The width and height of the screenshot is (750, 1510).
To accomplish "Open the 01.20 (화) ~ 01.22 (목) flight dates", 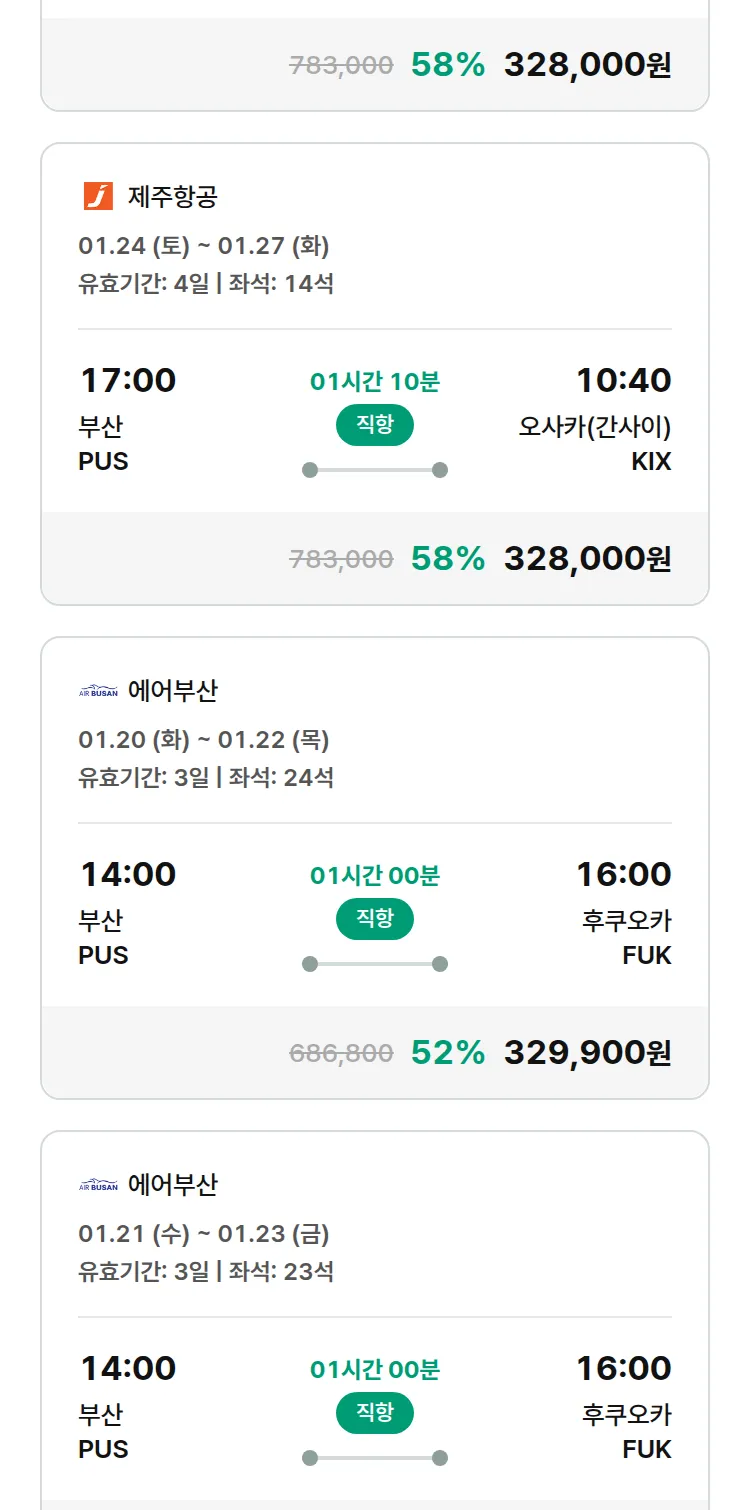I will [x=204, y=739].
